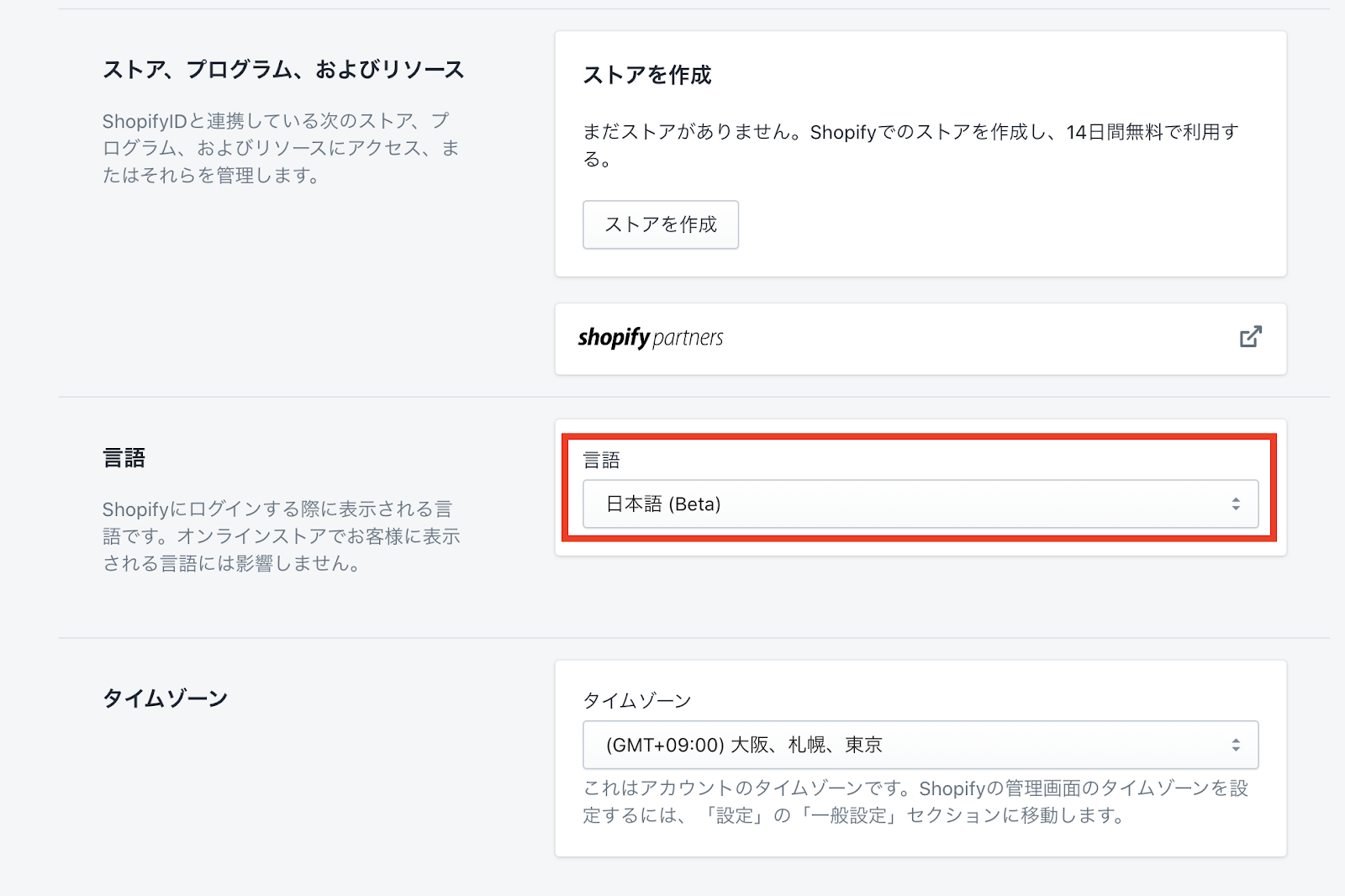Open the 日本語 (Beta) language dropdown
The height and width of the screenshot is (896, 1345).
920,504
